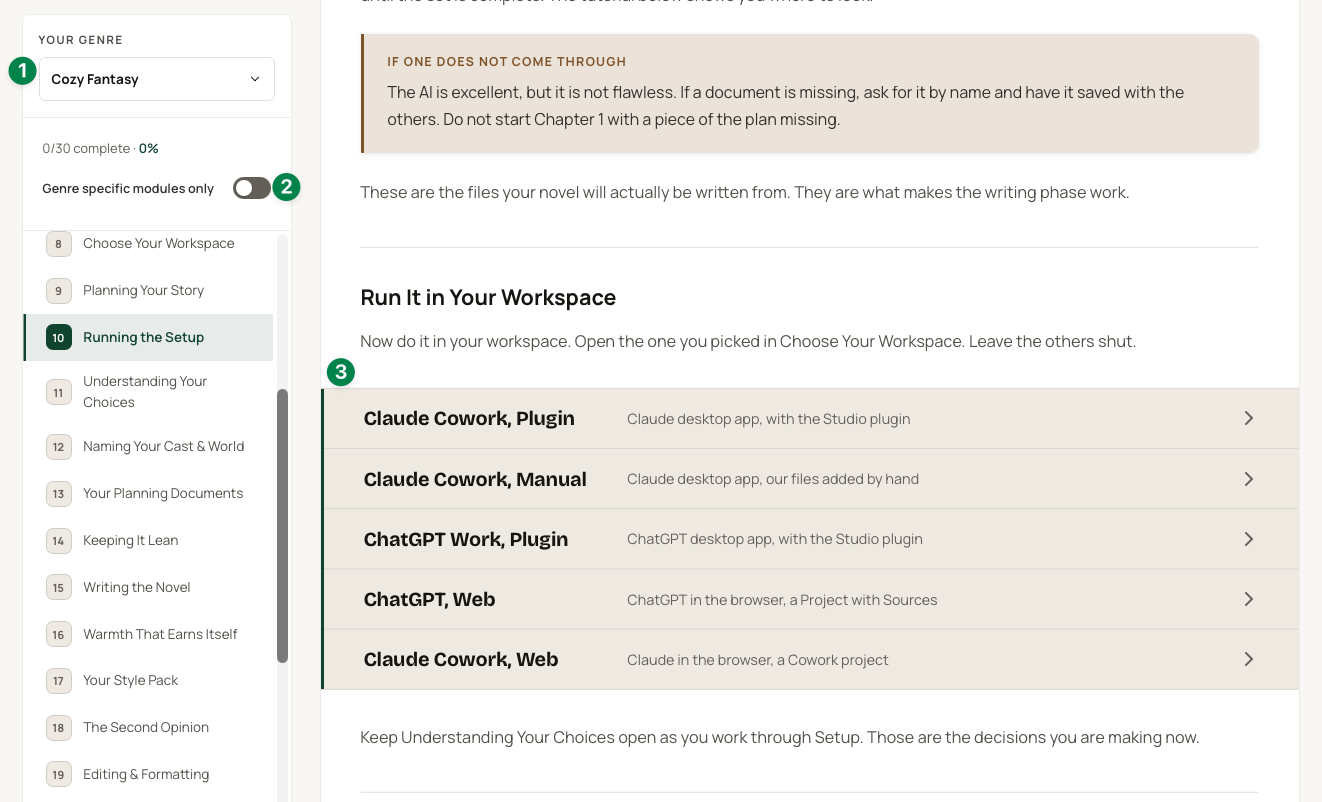
Task: Toggle Genre specific modules only switch
Action: pos(252,188)
